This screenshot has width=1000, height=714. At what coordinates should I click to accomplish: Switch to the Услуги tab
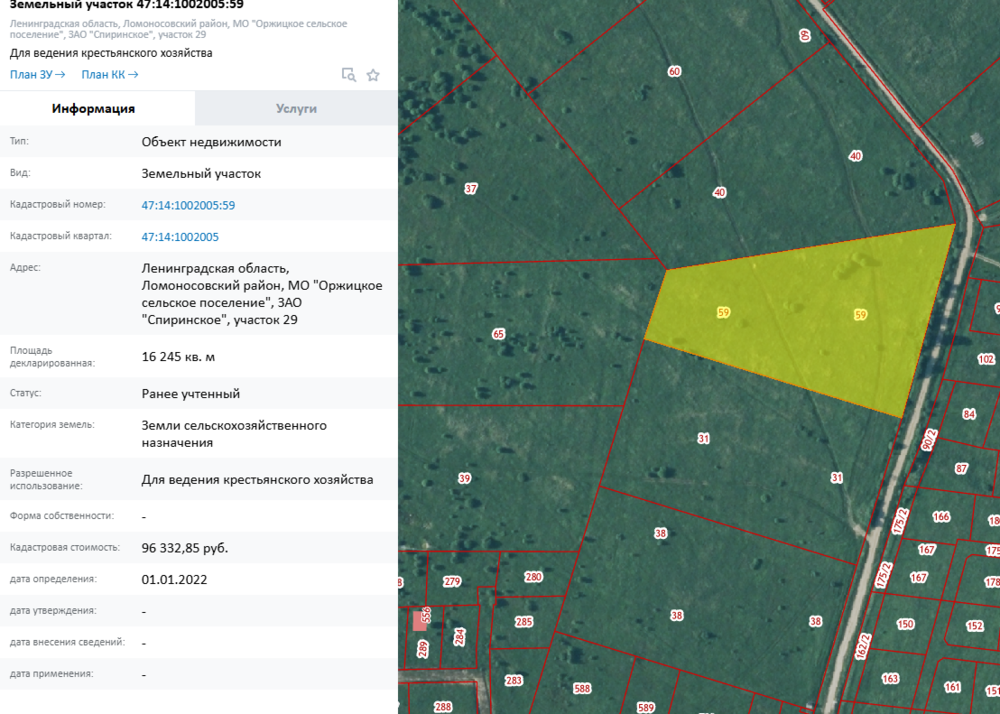coord(296,108)
